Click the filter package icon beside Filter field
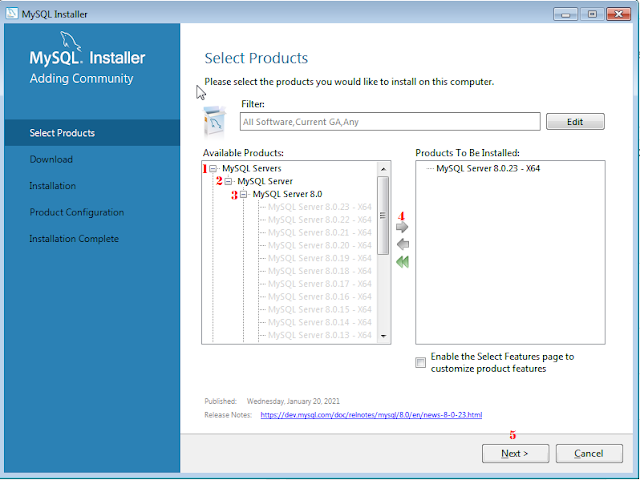Screen dimensions: 640x480 [214, 121]
